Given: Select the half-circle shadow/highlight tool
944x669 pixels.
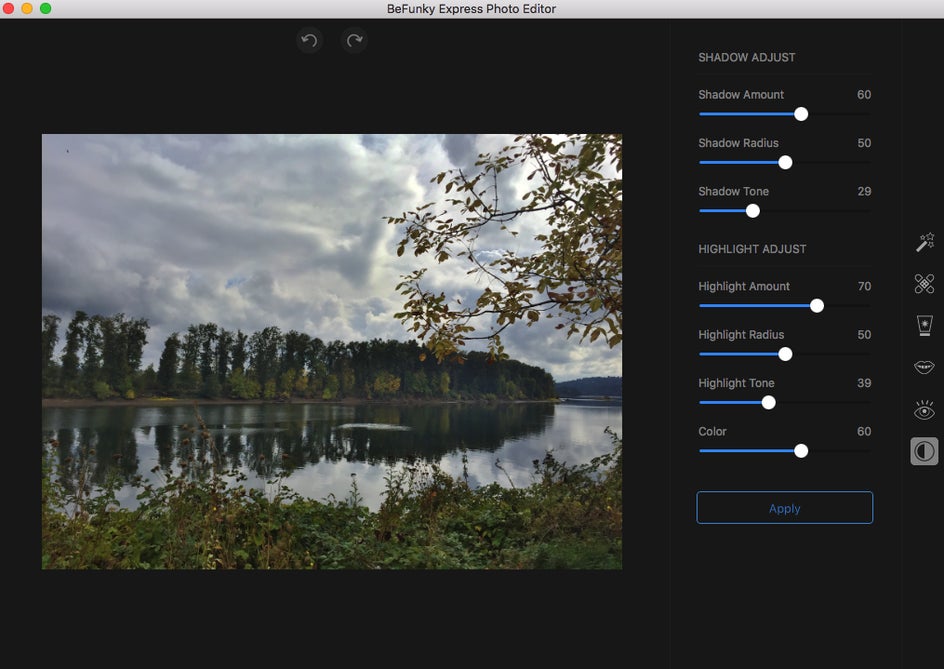Looking at the screenshot, I should pyautogui.click(x=924, y=451).
